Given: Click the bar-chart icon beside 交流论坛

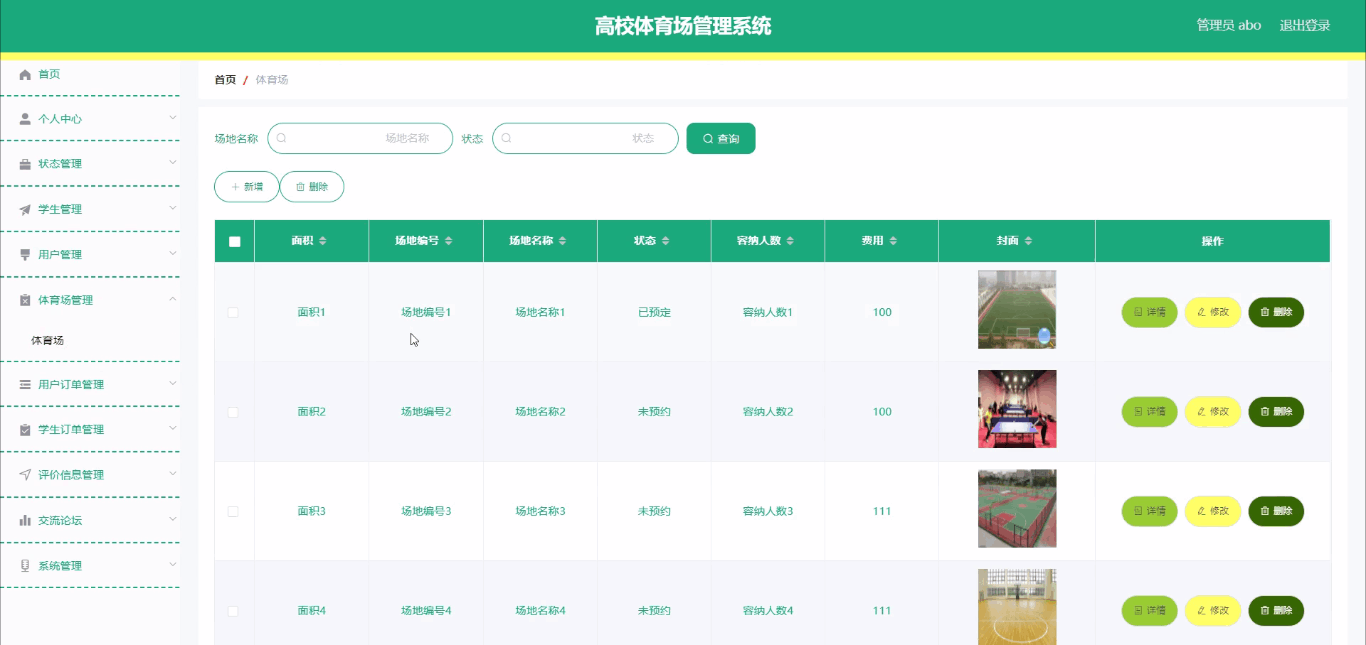Looking at the screenshot, I should pos(22,519).
